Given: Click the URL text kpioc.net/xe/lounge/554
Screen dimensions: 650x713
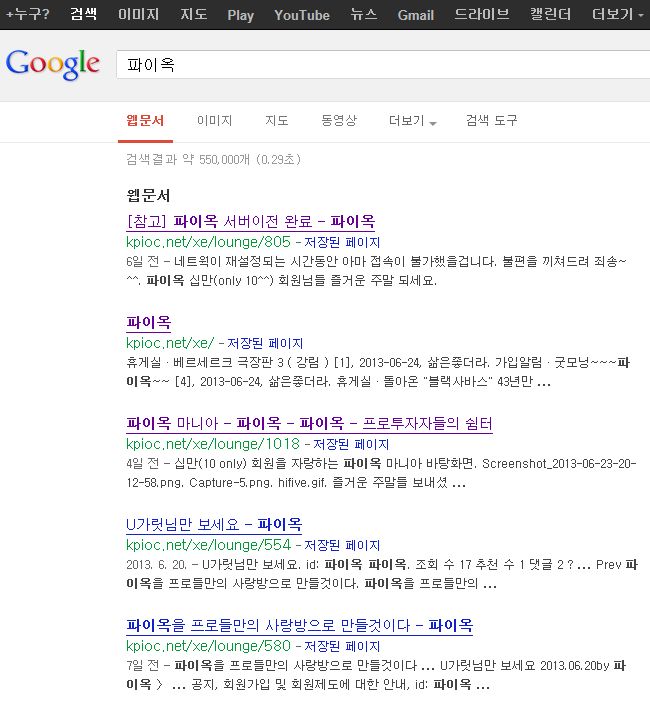Looking at the screenshot, I should [x=208, y=545].
